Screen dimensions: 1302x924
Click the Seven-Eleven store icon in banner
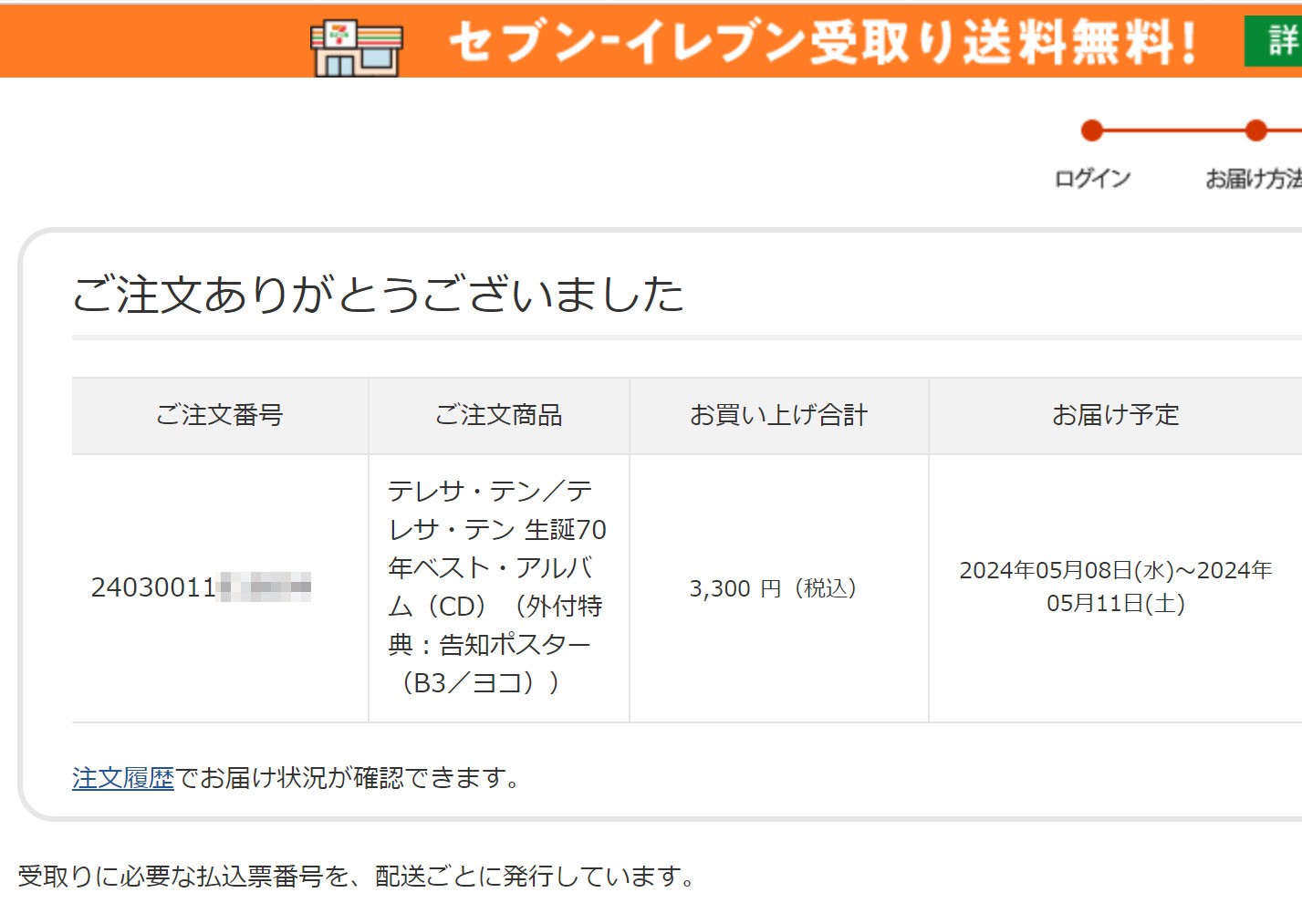357,47
